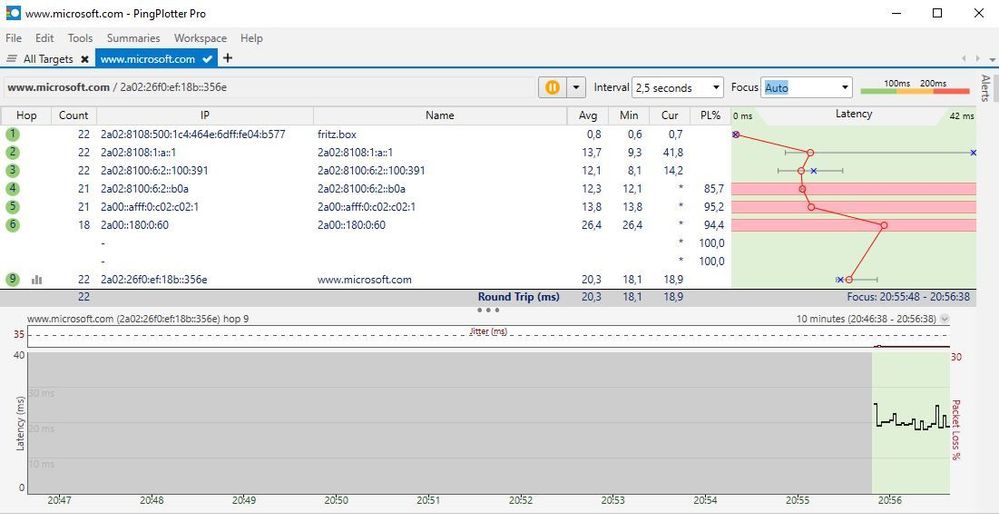Click the Round Trip (ms) summary label

point(519,297)
